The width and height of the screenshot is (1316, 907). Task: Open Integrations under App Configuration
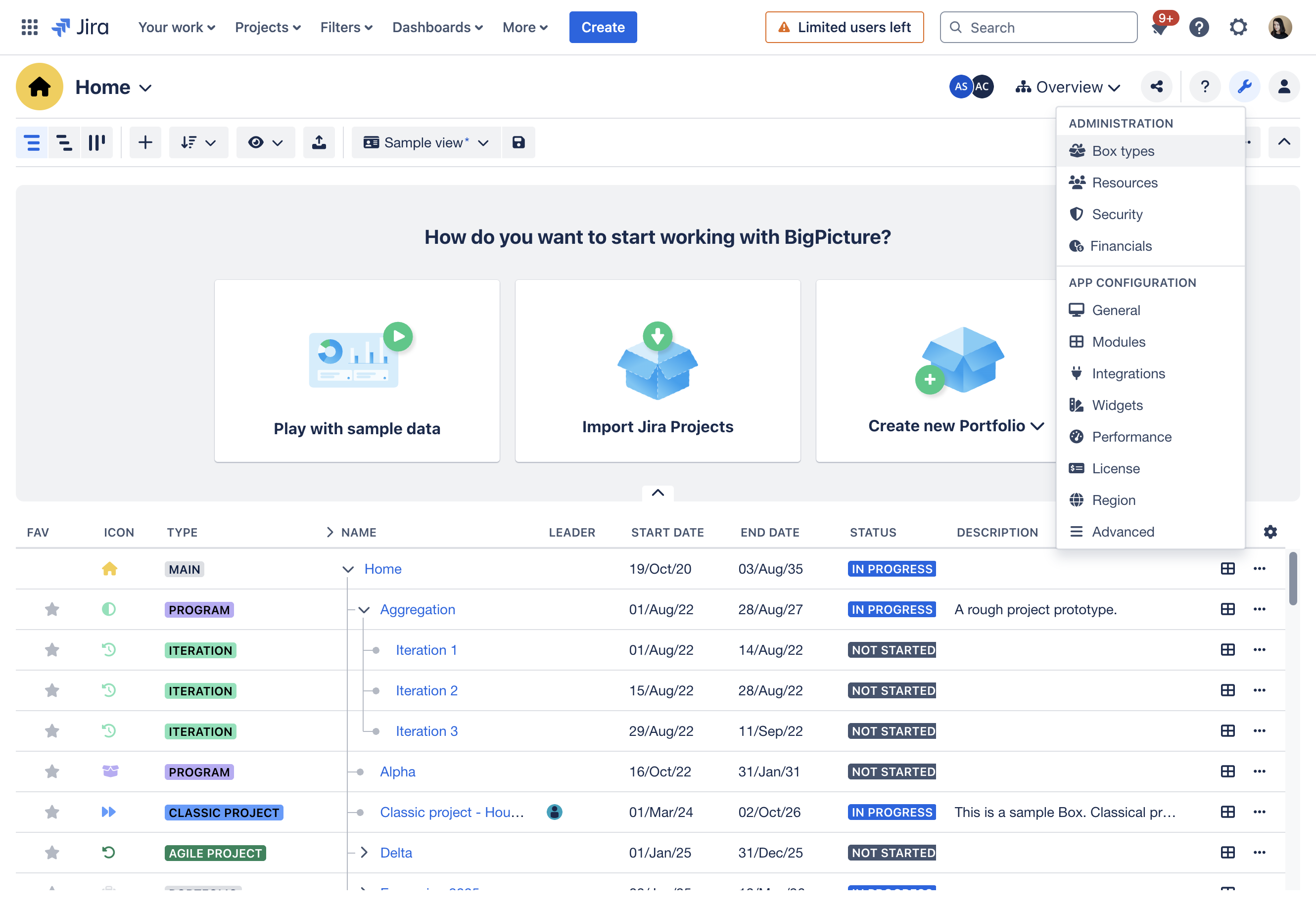[x=1128, y=373]
